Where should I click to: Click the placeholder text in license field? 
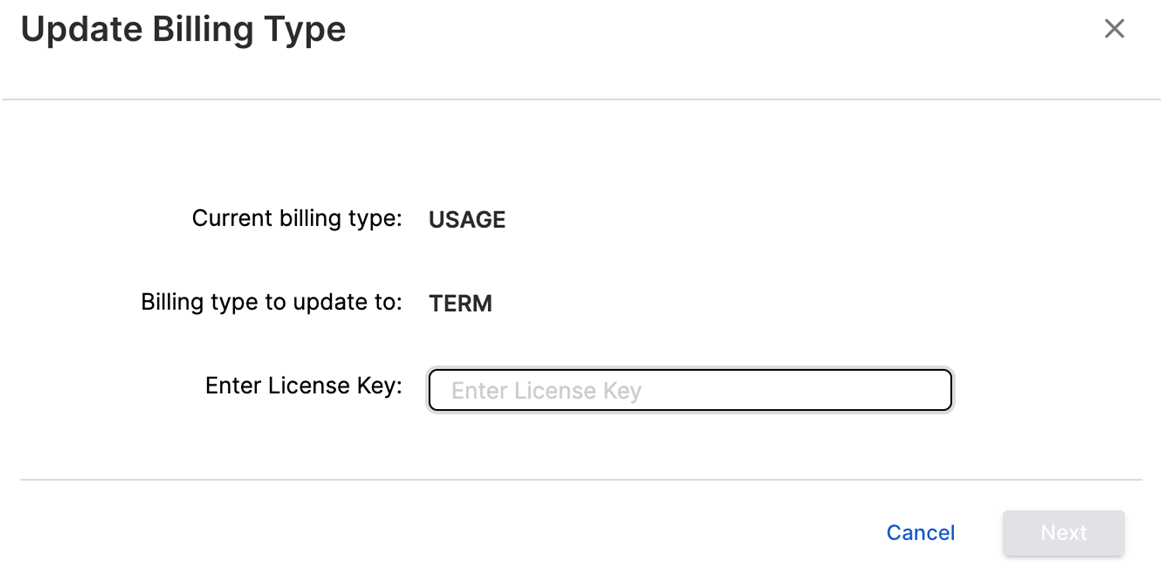(x=546, y=391)
